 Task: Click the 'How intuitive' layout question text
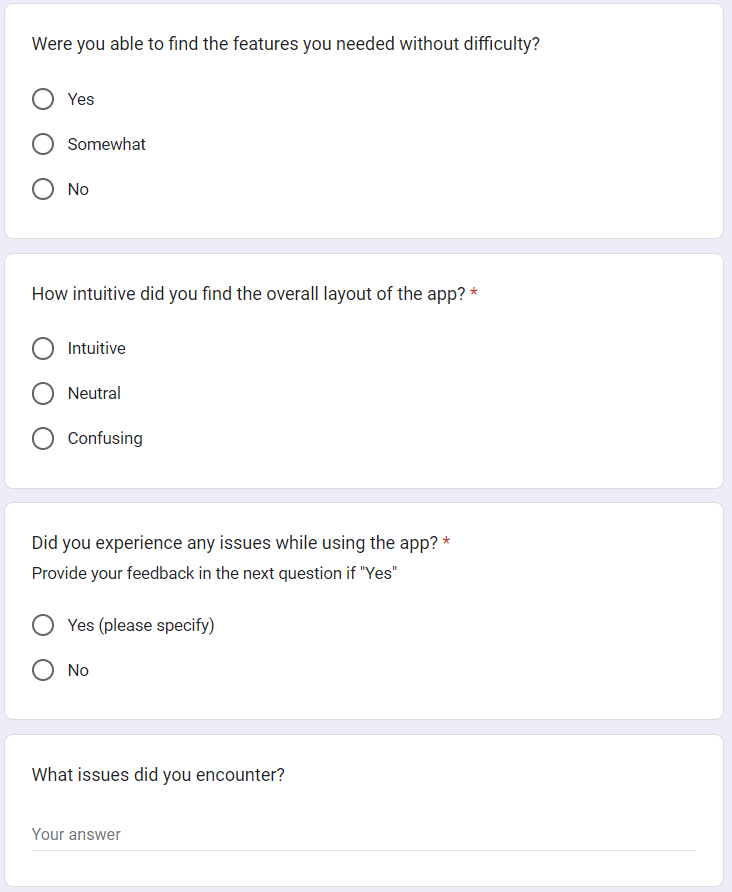(248, 294)
